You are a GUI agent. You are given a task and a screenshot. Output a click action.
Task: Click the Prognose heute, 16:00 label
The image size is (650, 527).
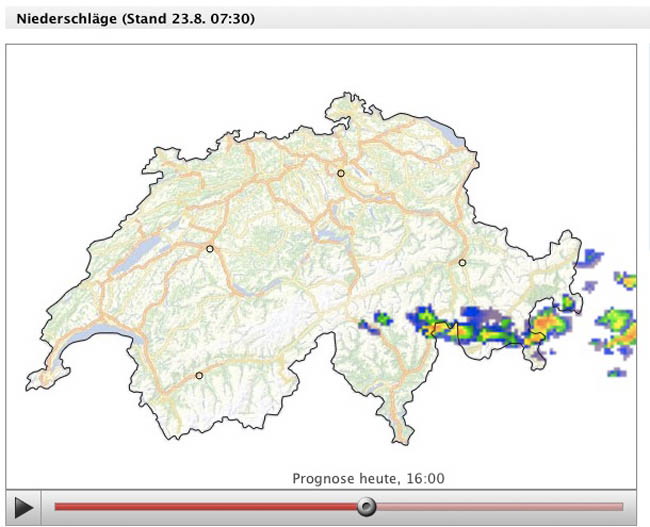click(368, 478)
